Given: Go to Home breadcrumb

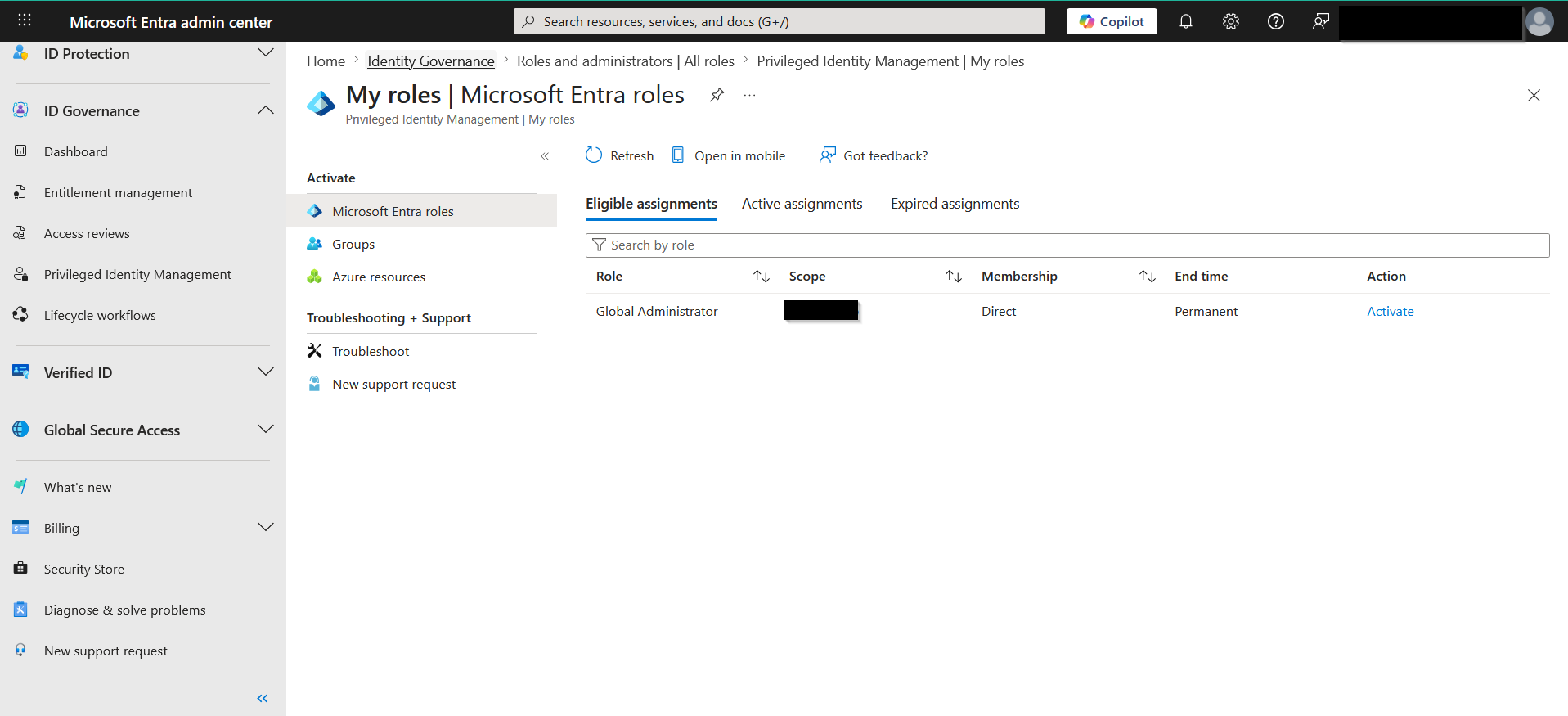Looking at the screenshot, I should [326, 61].
